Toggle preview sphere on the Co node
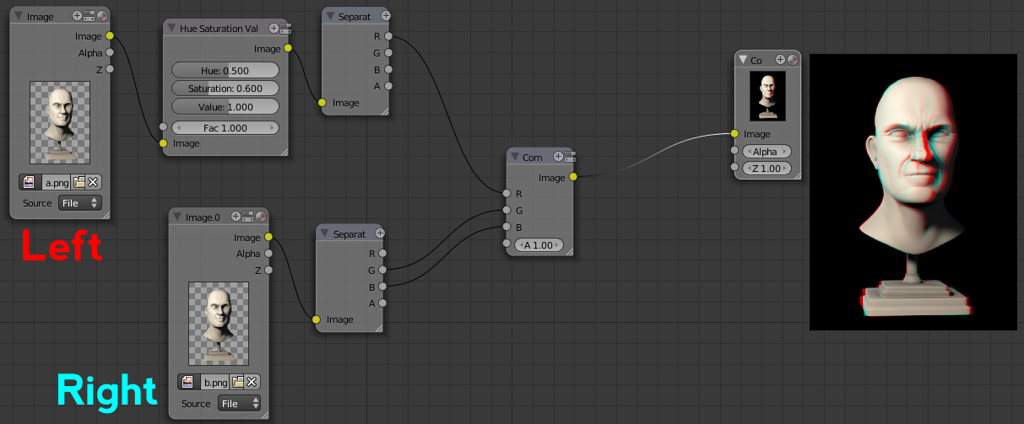The height and width of the screenshot is (424, 1024). click(x=792, y=59)
